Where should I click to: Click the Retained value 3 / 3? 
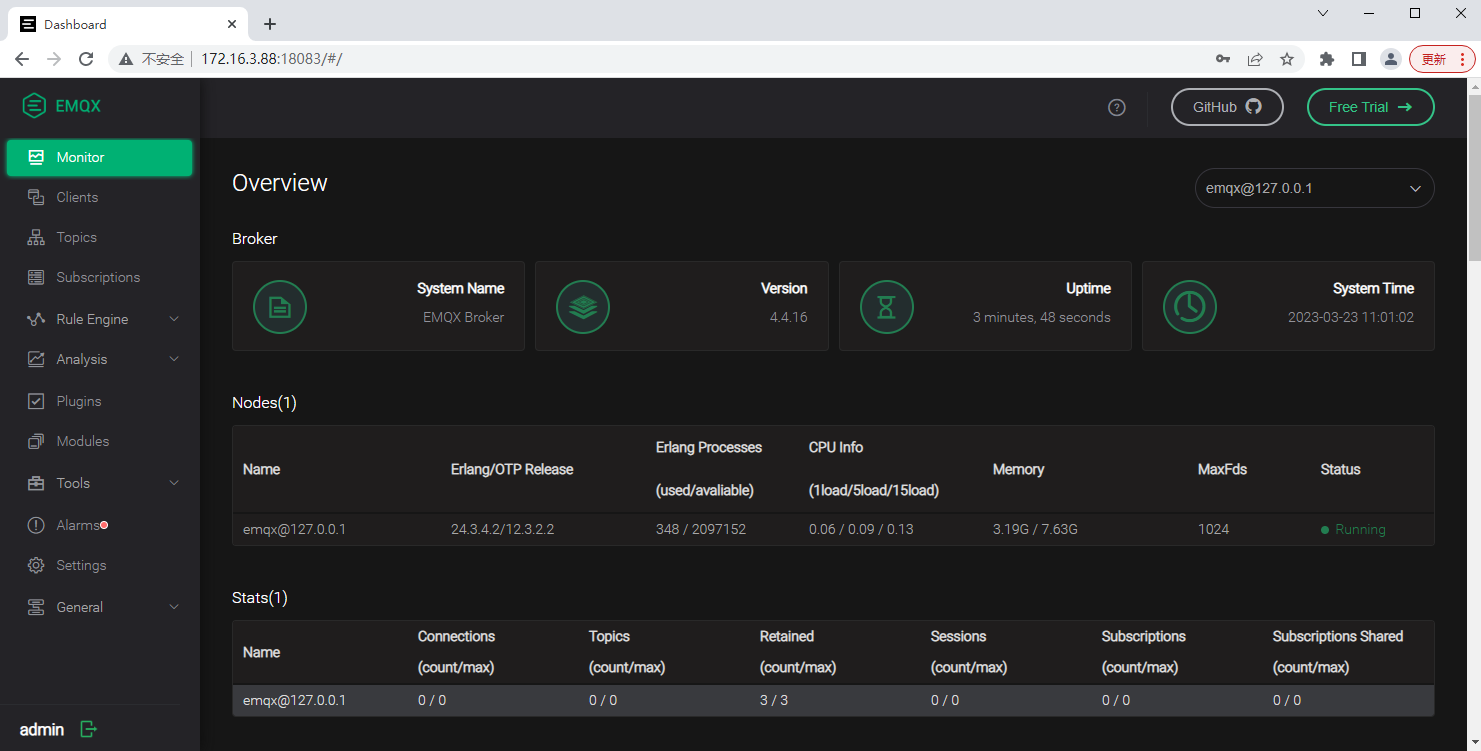774,700
